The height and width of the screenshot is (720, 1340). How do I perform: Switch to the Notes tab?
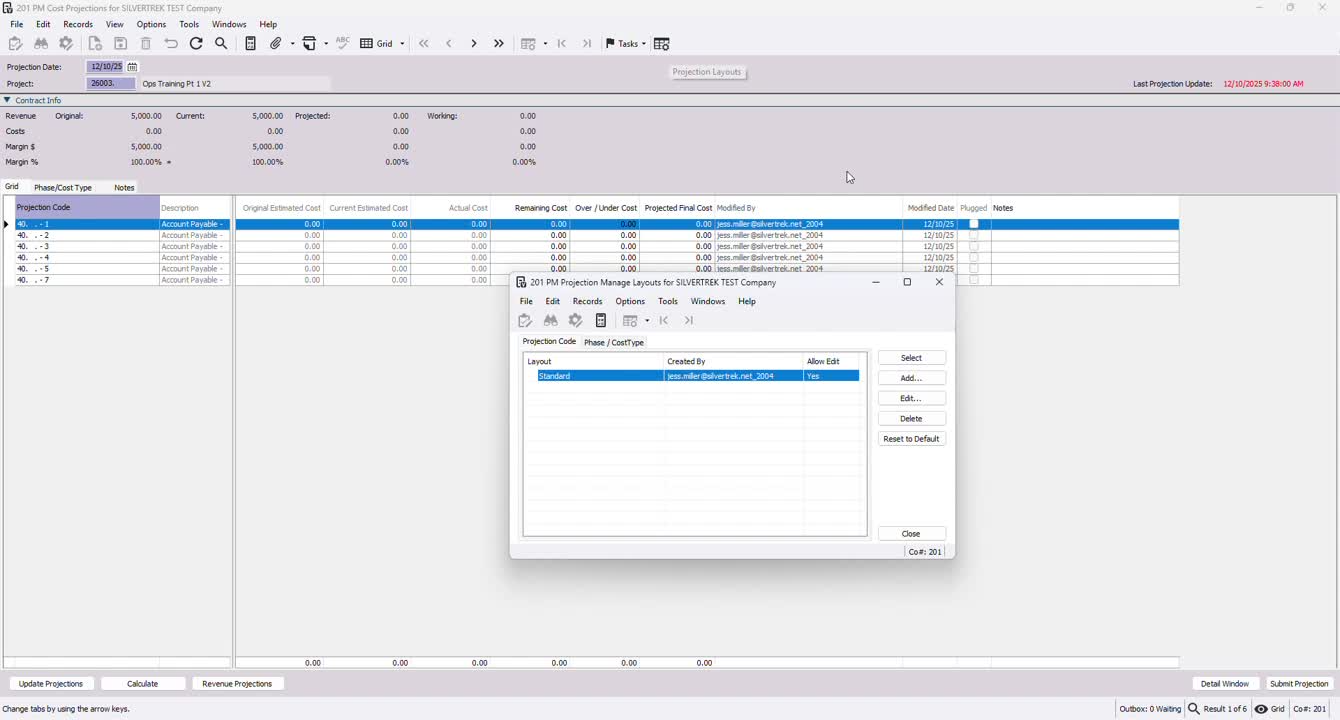point(124,188)
